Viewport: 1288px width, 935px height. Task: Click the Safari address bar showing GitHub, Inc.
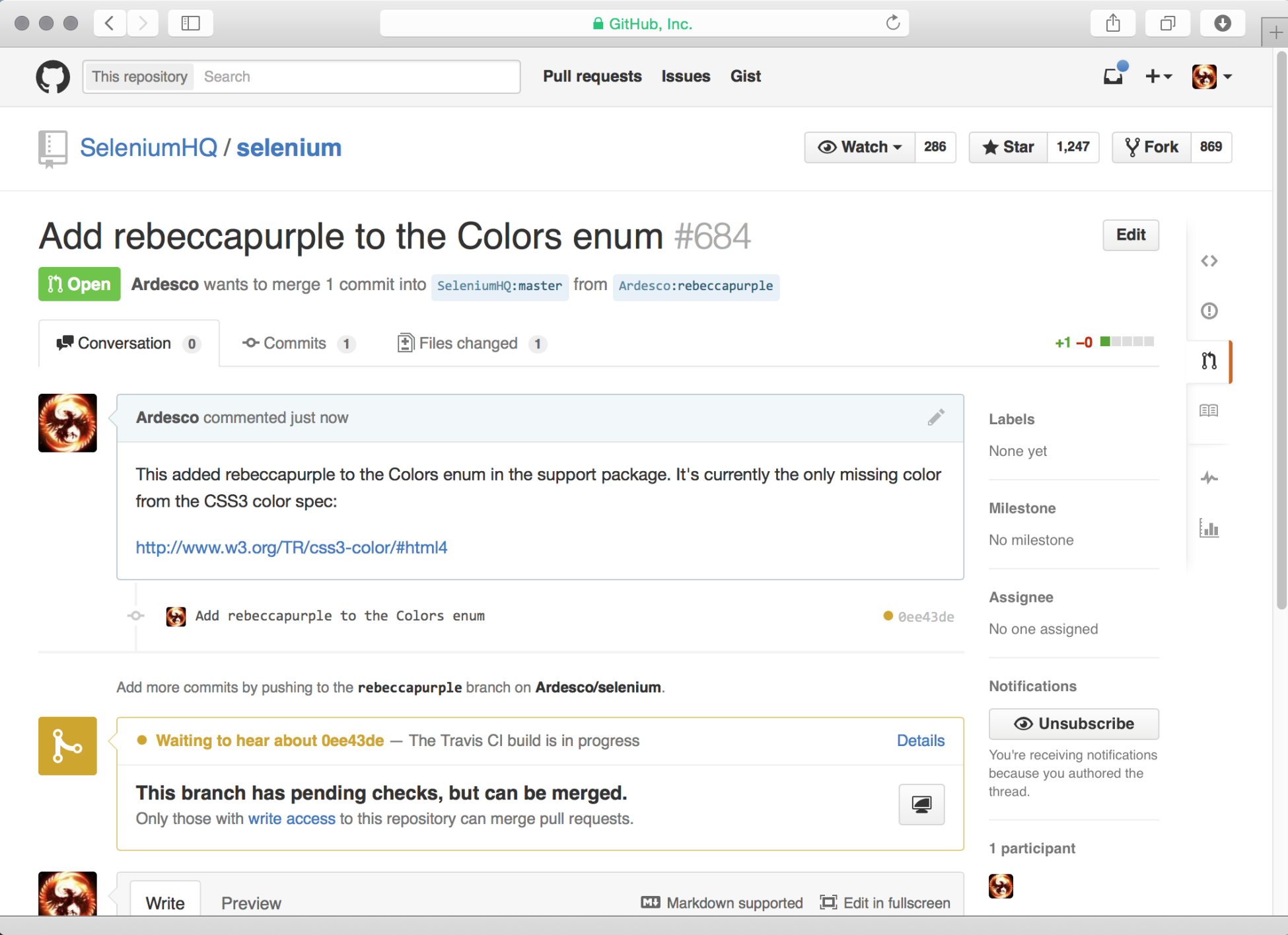(x=644, y=24)
